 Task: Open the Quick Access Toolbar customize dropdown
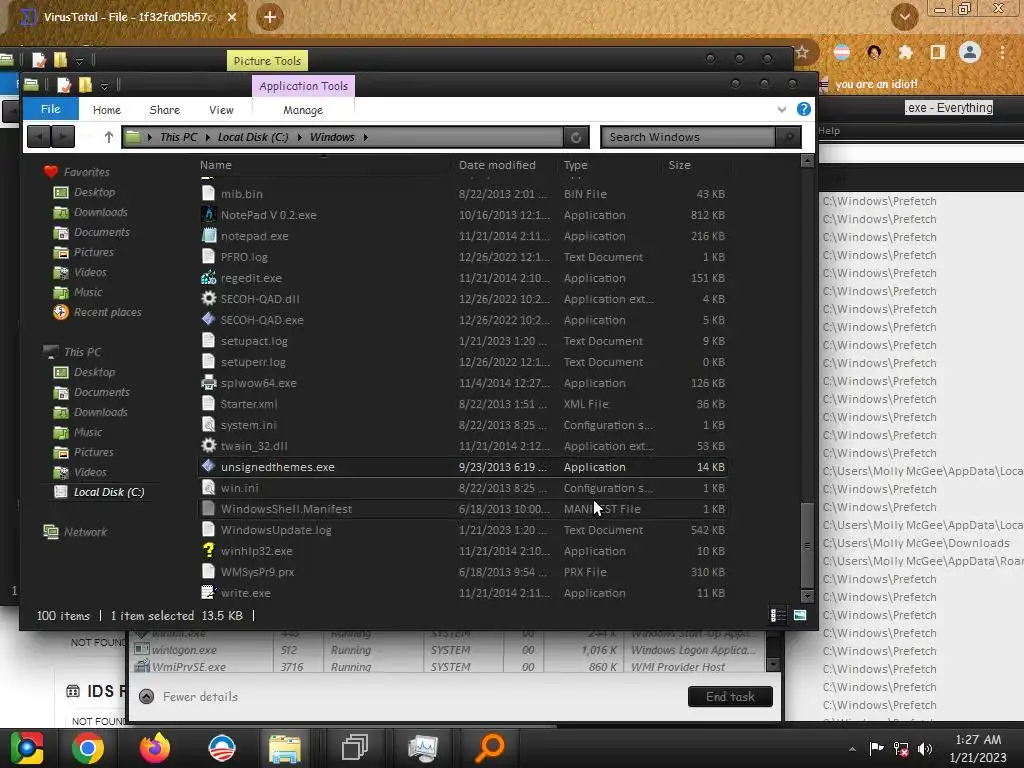(104, 86)
